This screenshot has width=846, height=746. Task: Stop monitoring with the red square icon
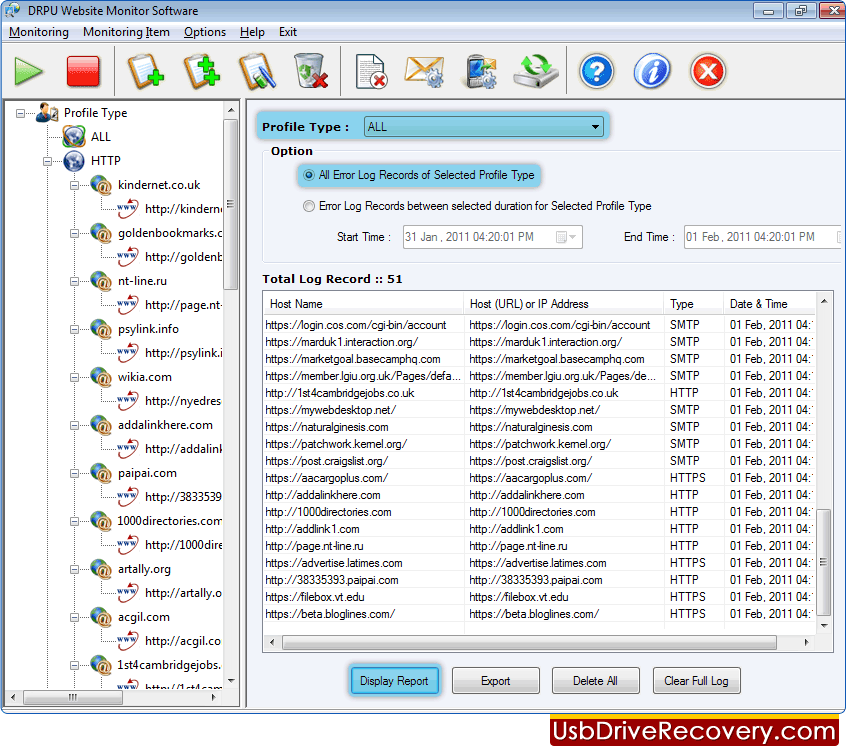click(83, 71)
